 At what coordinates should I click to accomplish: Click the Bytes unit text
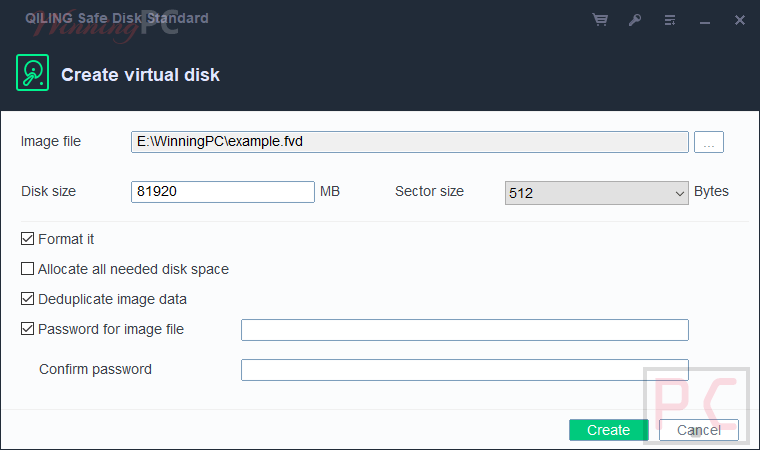[x=711, y=191]
